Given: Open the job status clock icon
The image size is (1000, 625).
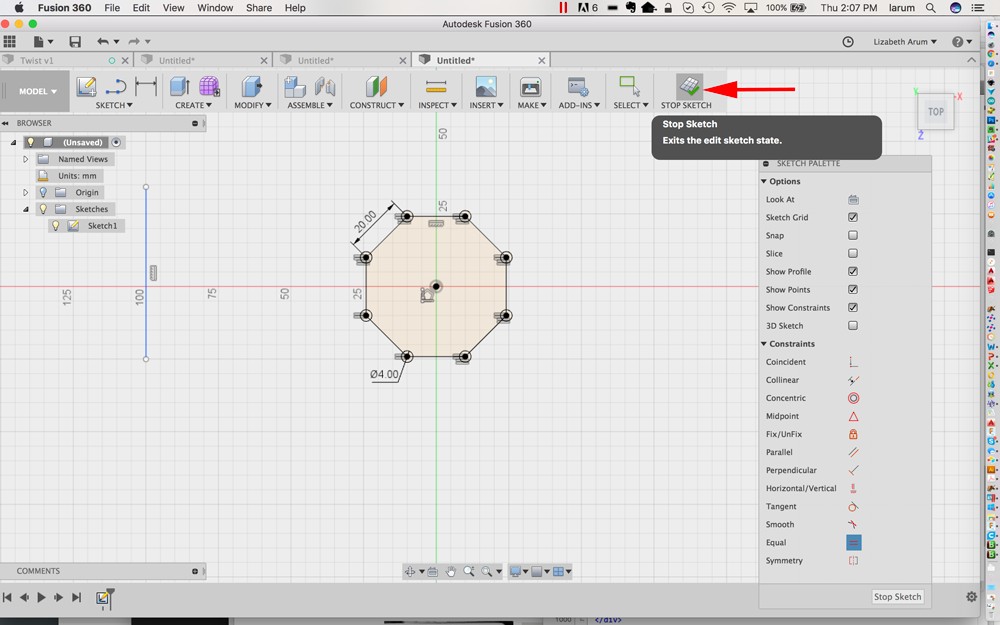Looking at the screenshot, I should (848, 41).
